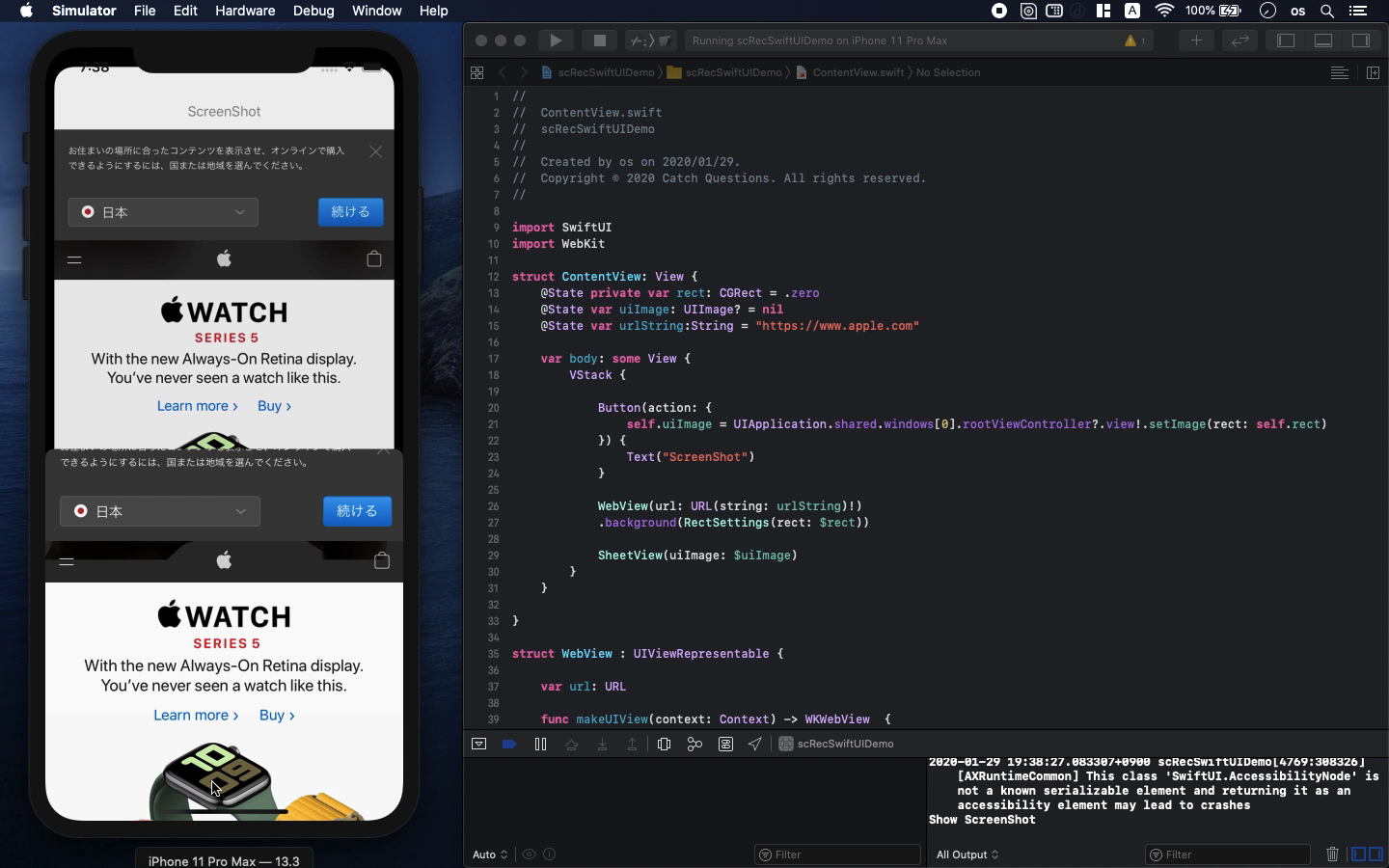Open code review with the arrows button
Screen dimensions: 1389x868
coord(1239,41)
